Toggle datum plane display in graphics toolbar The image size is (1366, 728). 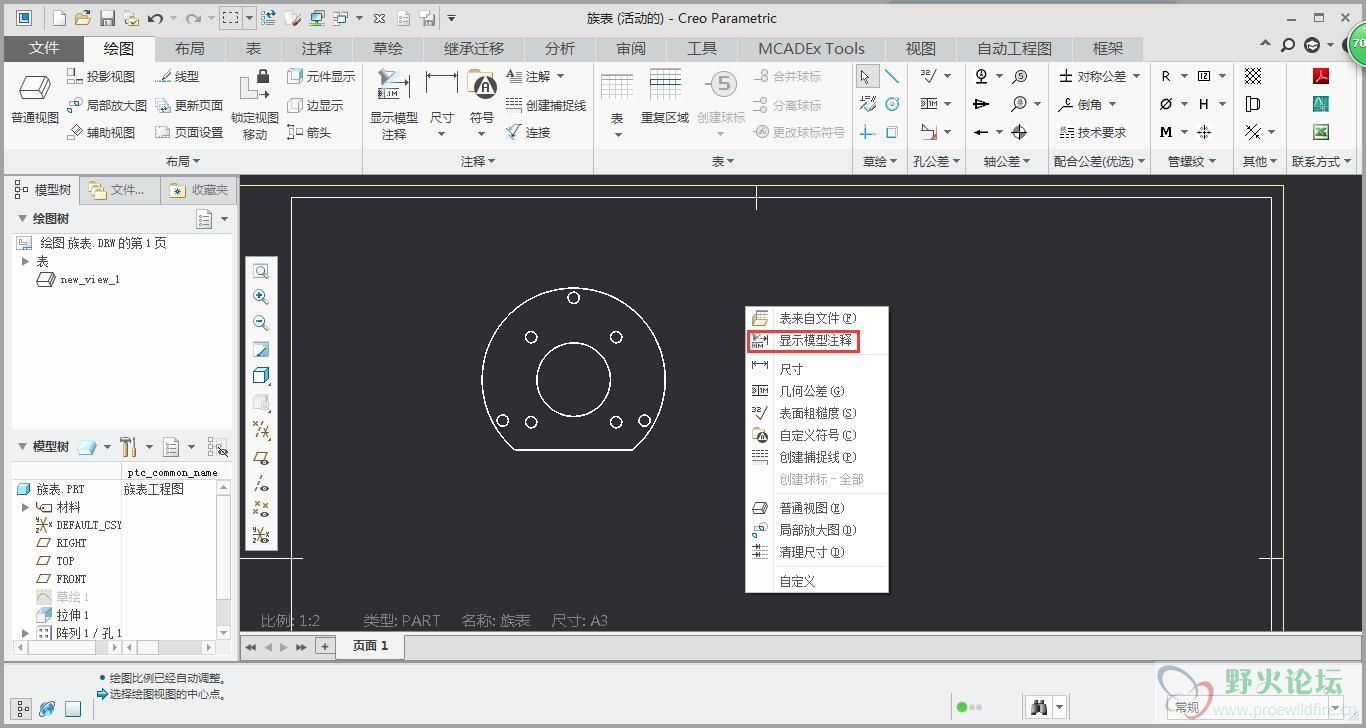coord(261,458)
